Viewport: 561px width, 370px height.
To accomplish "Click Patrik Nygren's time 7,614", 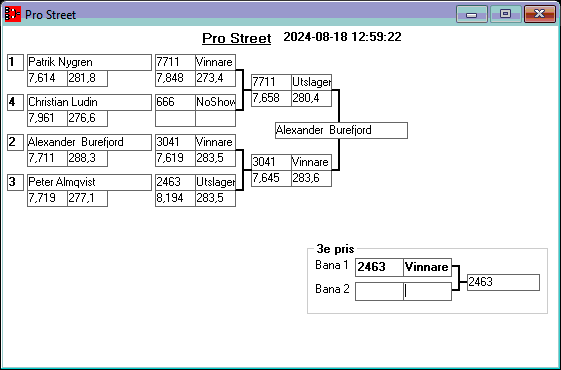I will pyautogui.click(x=47, y=78).
